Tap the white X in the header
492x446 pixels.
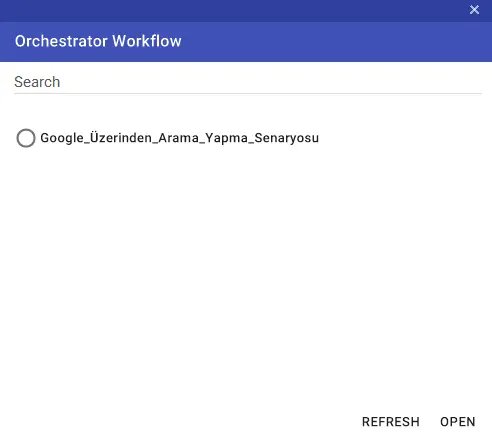474,10
